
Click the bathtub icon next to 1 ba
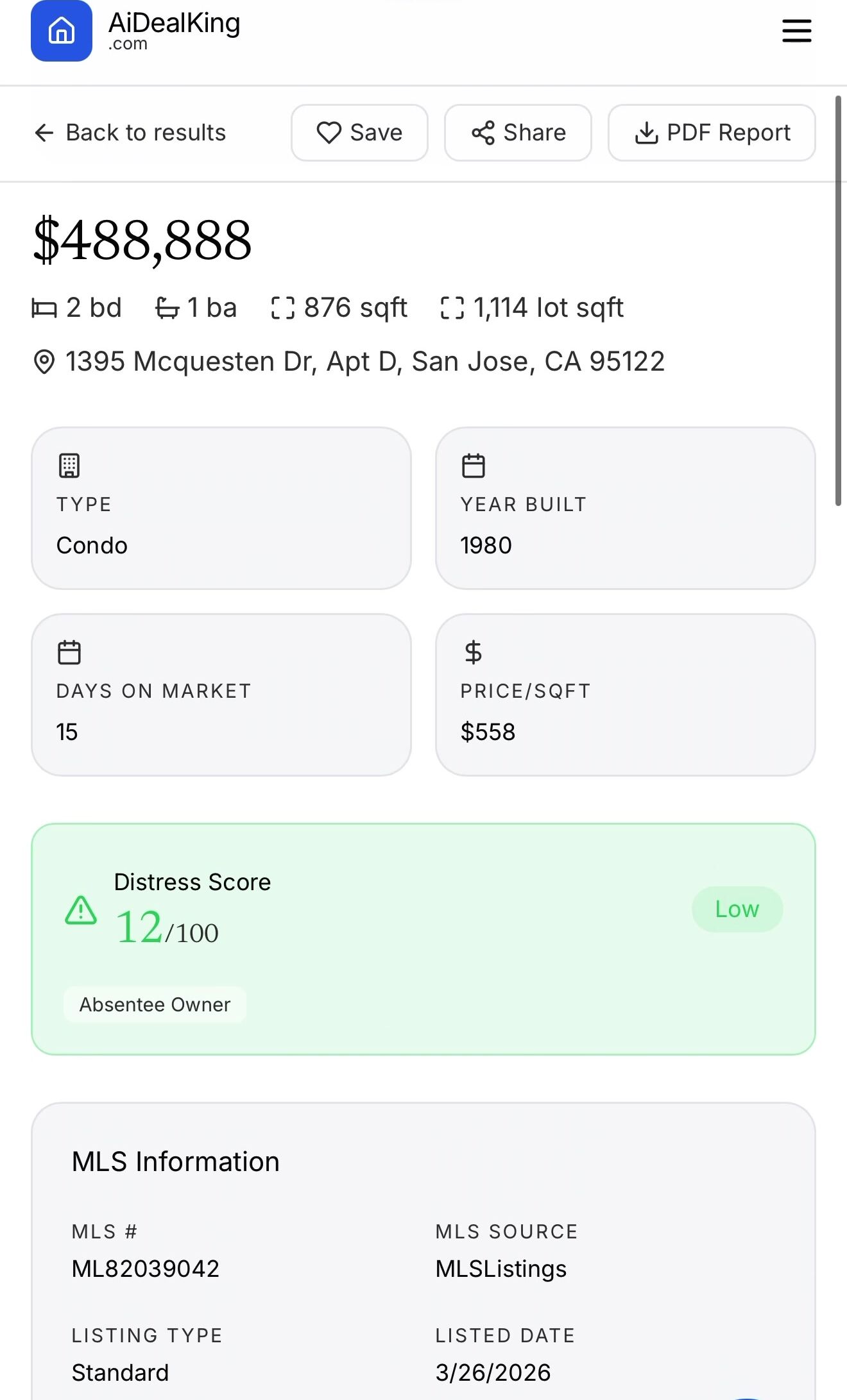[x=167, y=308]
